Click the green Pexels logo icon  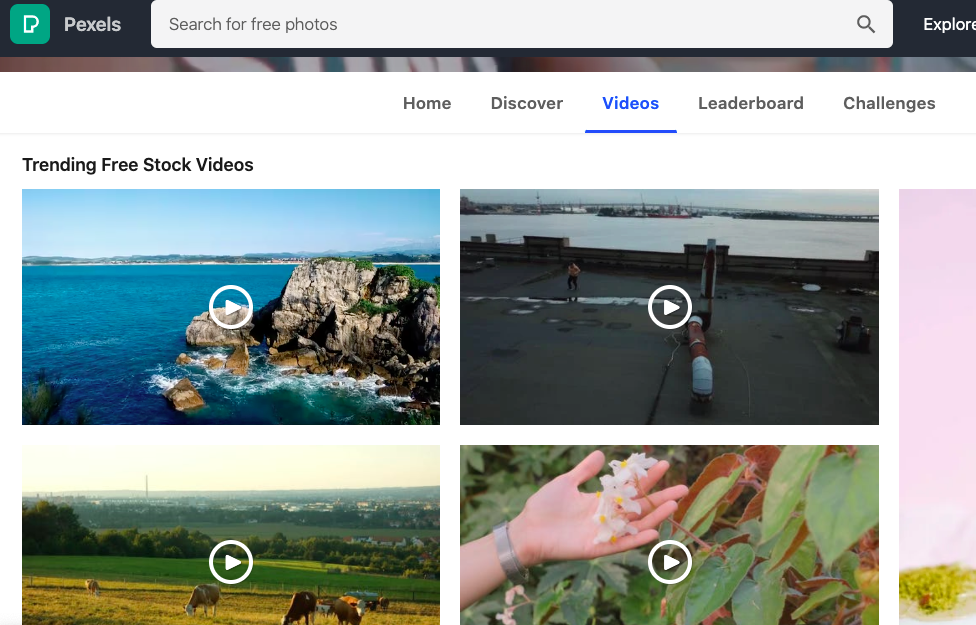pyautogui.click(x=30, y=24)
